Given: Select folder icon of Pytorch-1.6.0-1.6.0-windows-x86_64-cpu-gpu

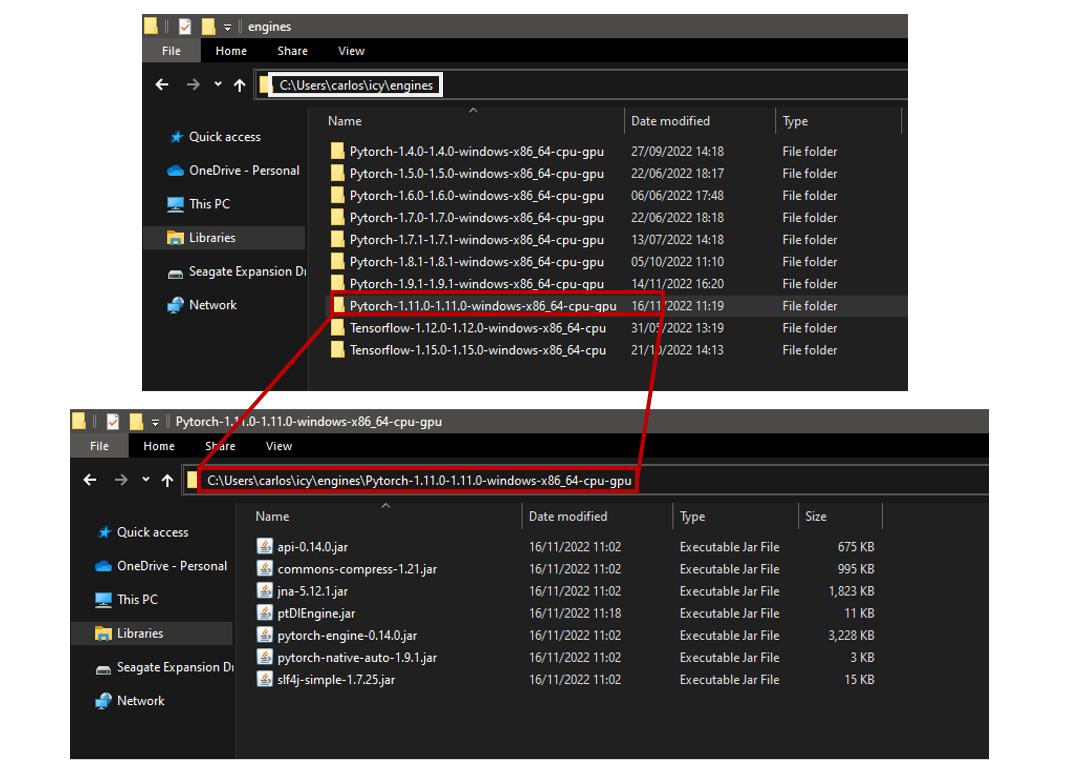Looking at the screenshot, I should tap(338, 195).
